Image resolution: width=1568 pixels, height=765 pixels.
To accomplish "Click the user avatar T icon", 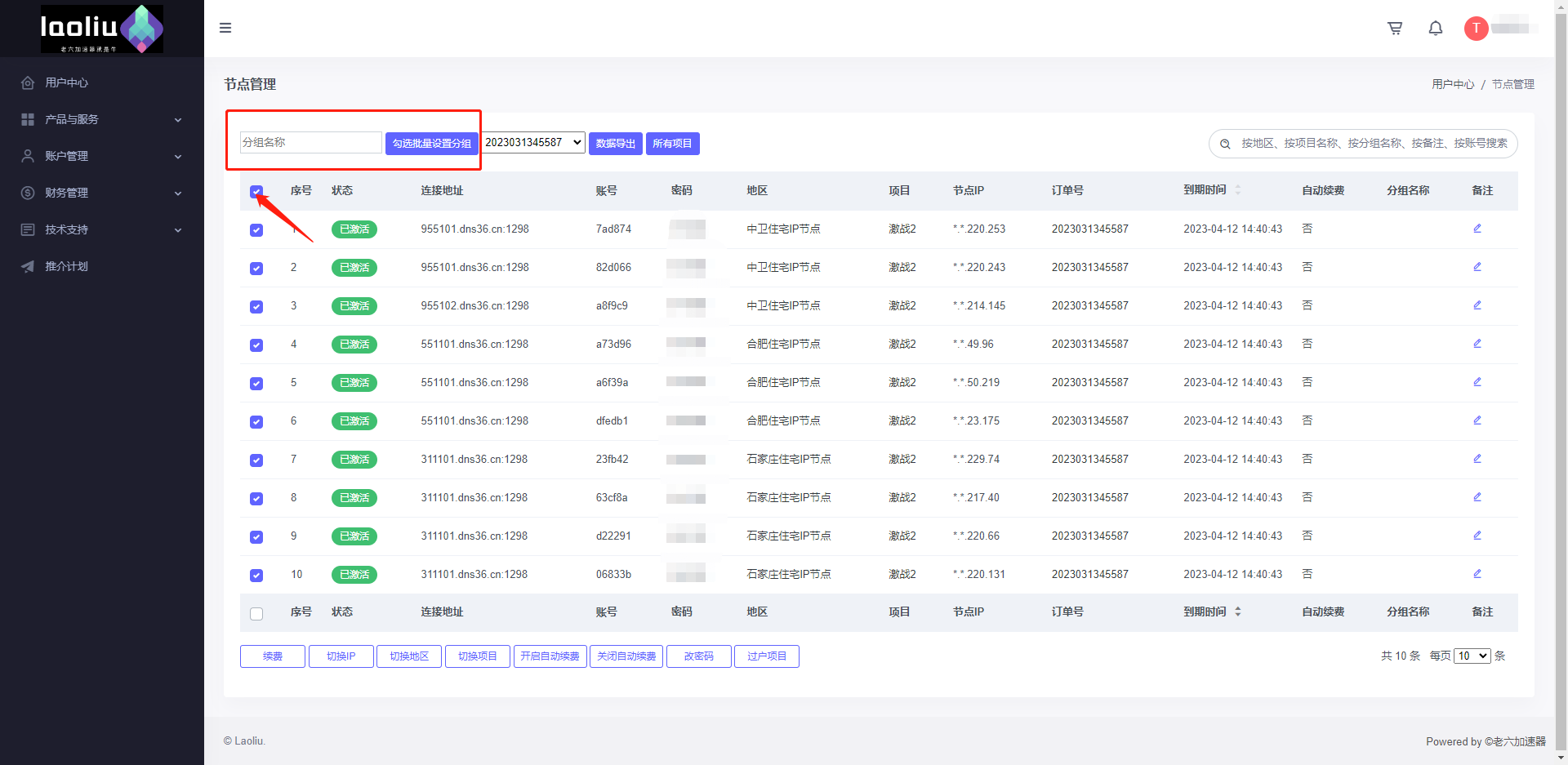I will click(x=1476, y=29).
